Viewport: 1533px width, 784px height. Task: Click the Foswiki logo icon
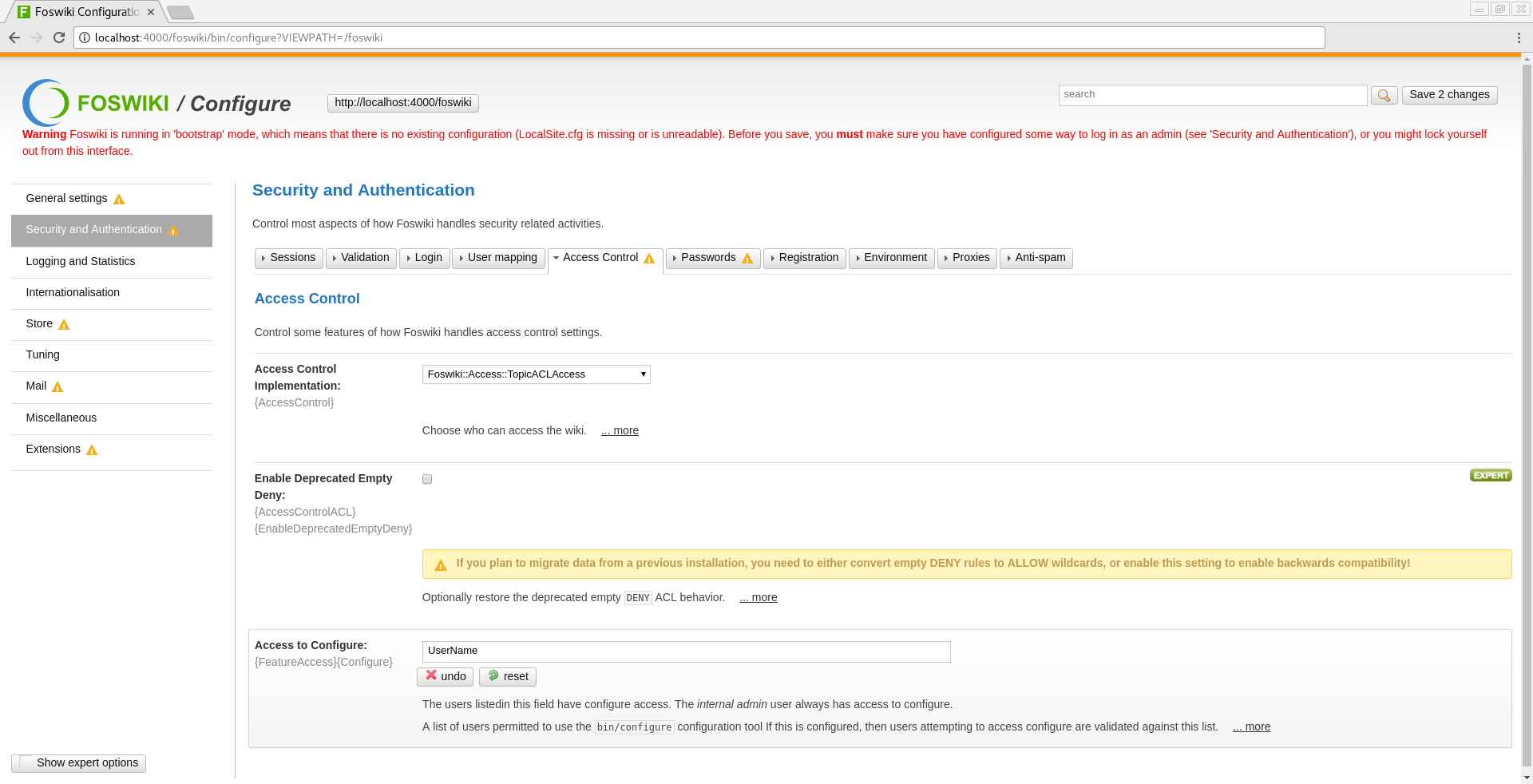pyautogui.click(x=46, y=103)
